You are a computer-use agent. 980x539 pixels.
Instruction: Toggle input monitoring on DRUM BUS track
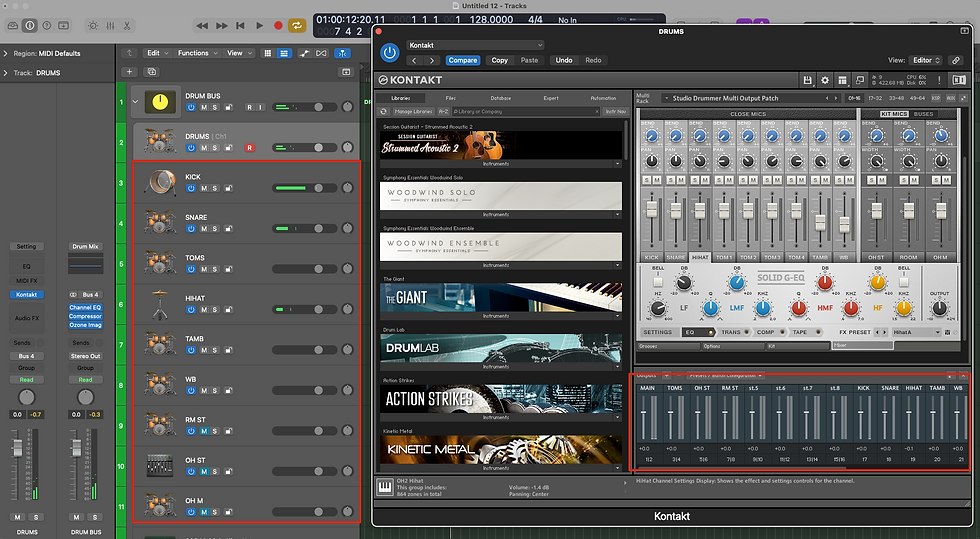[261, 108]
